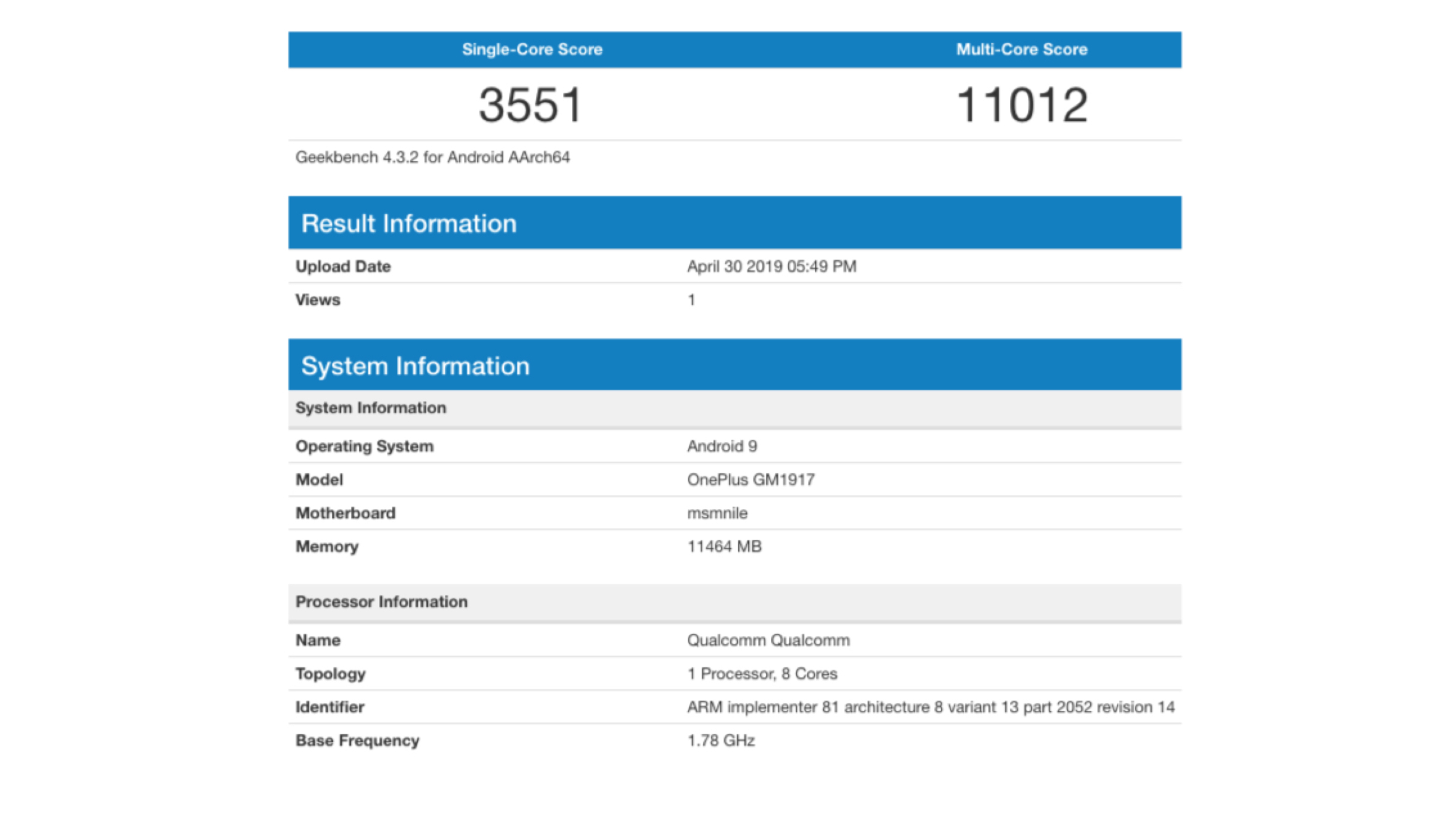
Task: Click the blue System Information banner
Action: click(416, 366)
